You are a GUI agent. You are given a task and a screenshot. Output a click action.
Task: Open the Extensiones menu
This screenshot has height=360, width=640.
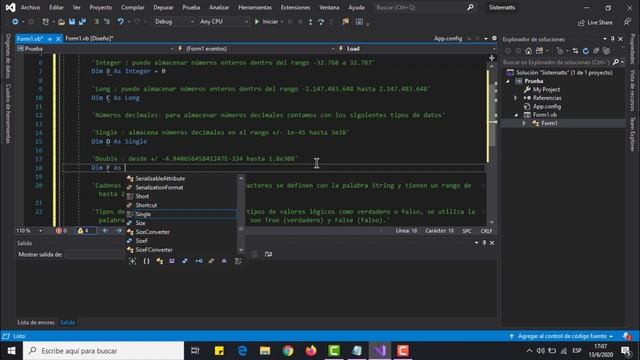point(296,7)
